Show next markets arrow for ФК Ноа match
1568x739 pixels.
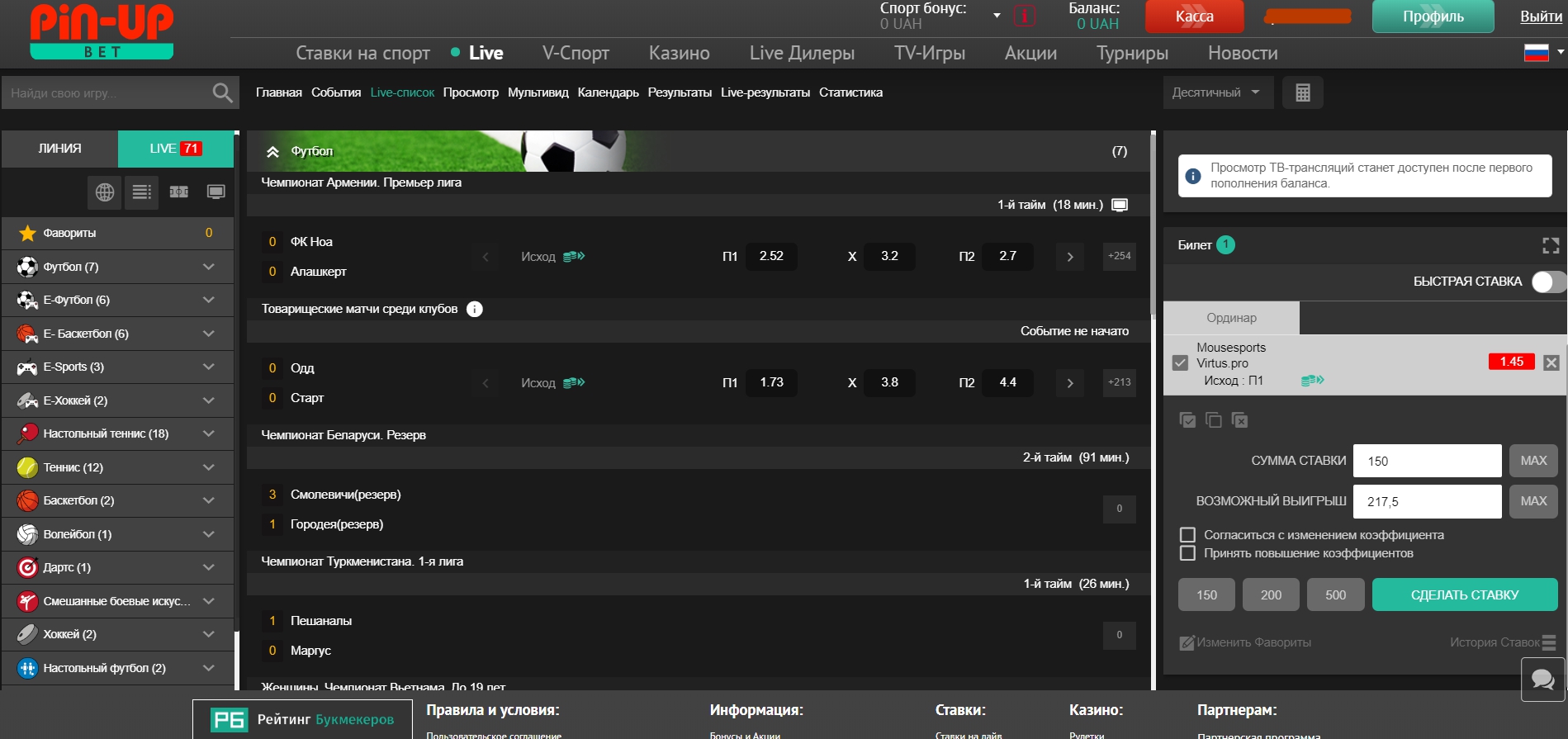pyautogui.click(x=1070, y=257)
